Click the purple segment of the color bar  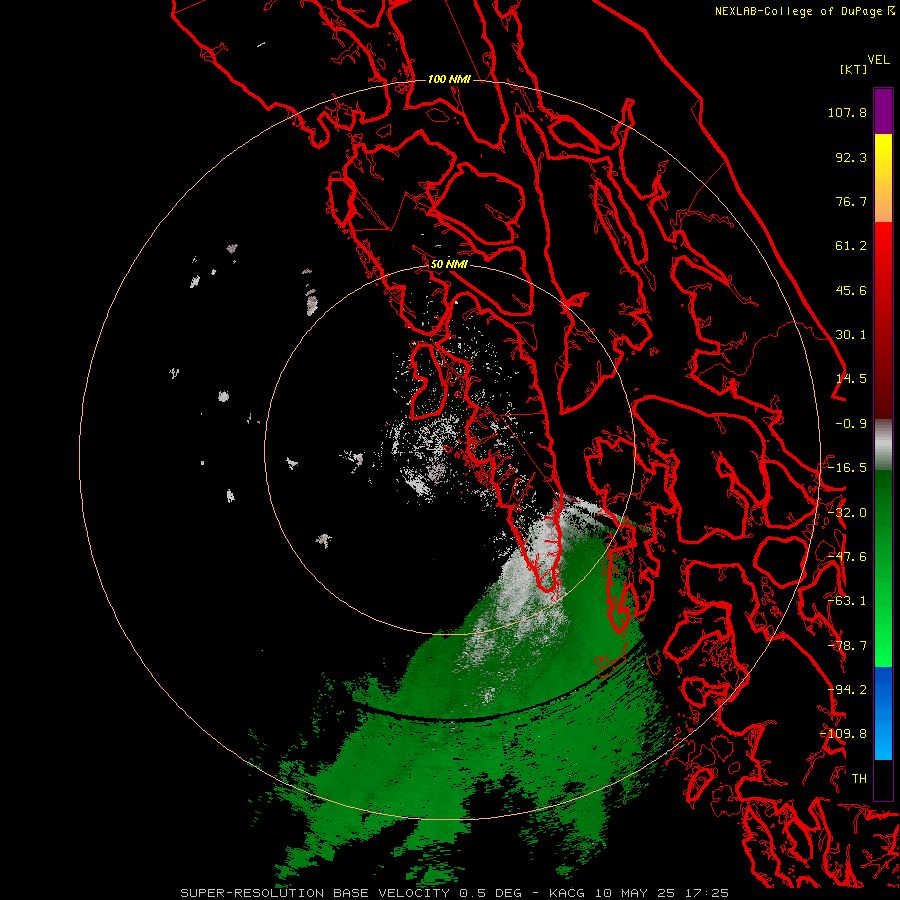pyautogui.click(x=883, y=111)
